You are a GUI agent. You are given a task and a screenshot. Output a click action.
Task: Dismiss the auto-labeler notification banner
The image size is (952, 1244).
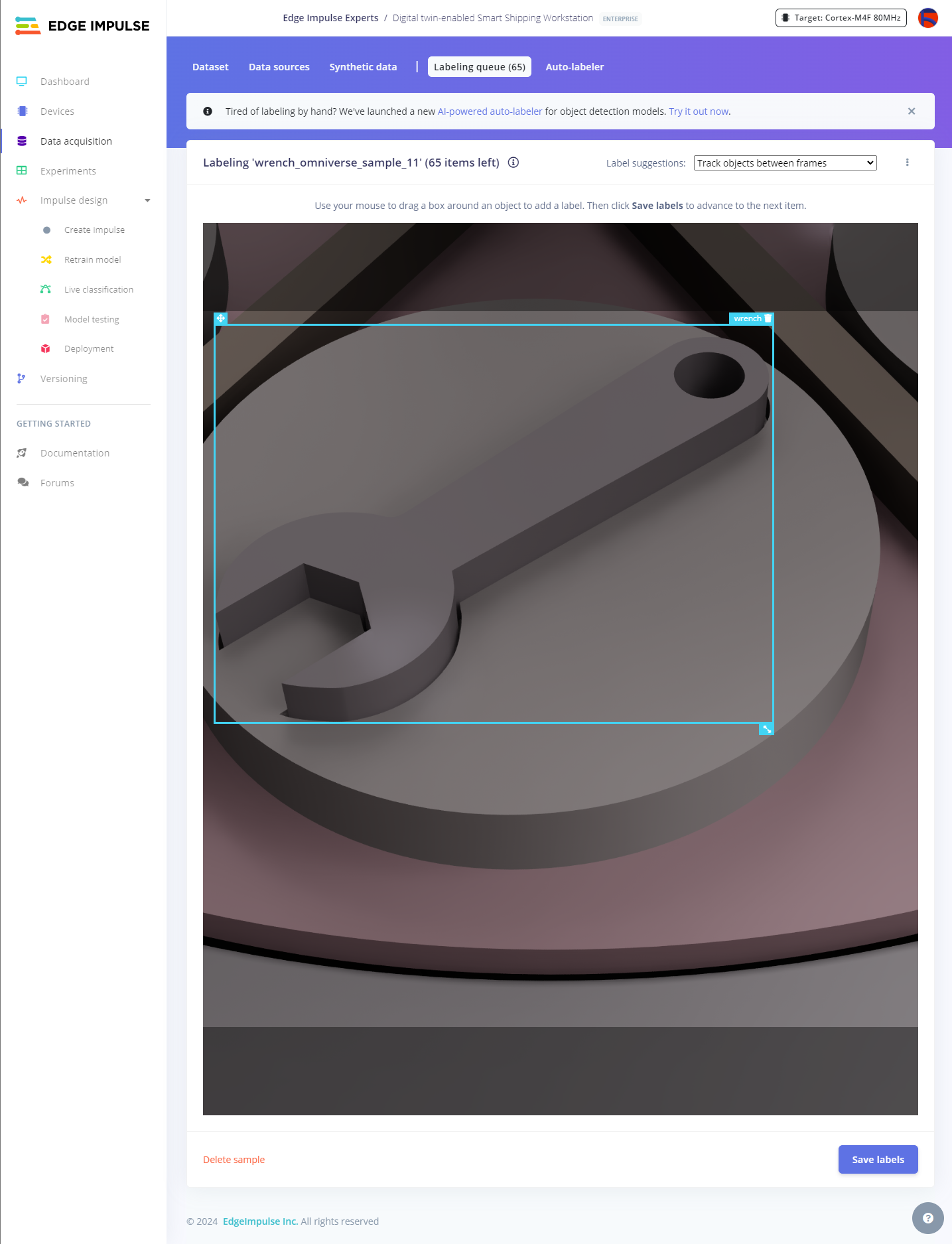911,111
